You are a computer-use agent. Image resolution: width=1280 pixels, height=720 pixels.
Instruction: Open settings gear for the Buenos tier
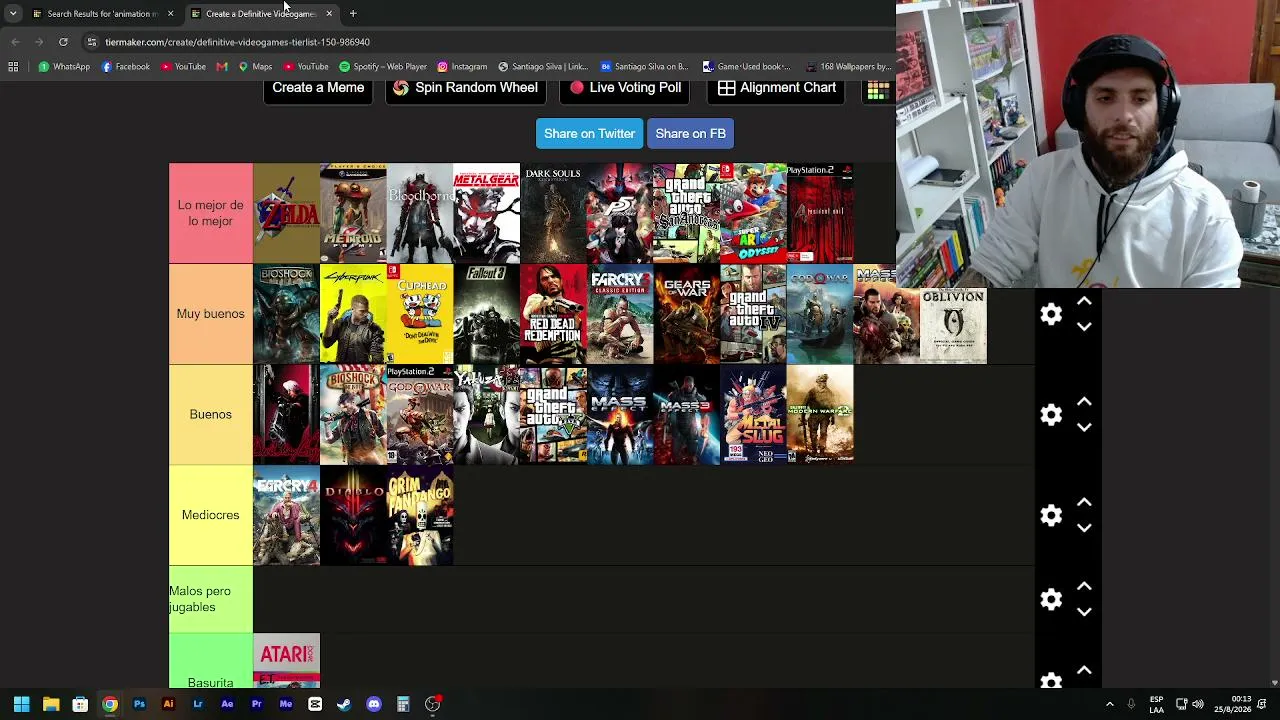click(x=1050, y=415)
